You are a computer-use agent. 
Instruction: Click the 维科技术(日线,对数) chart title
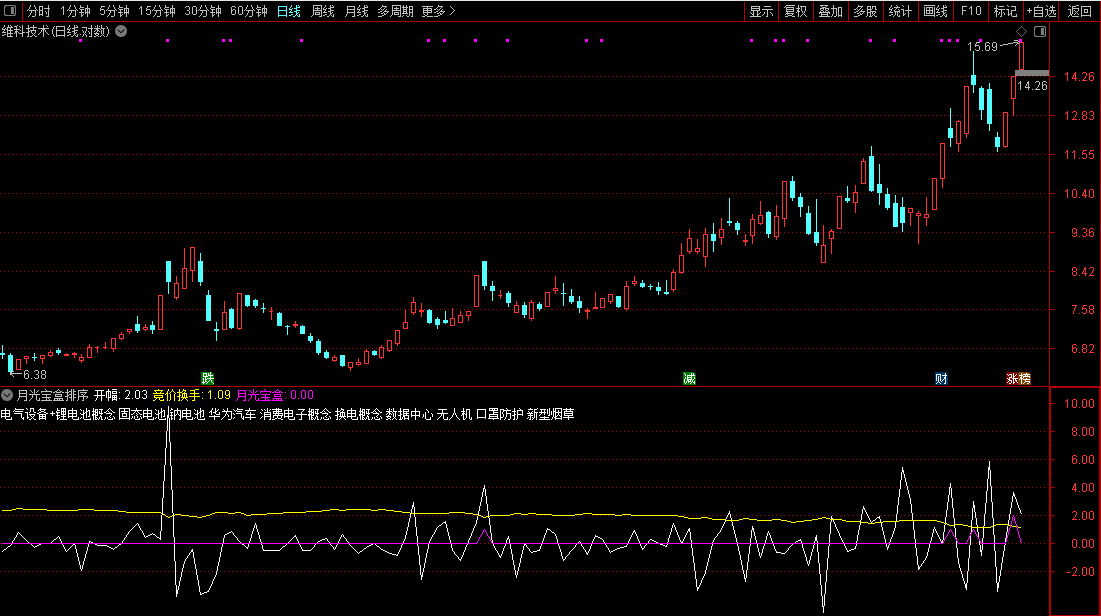click(x=55, y=31)
